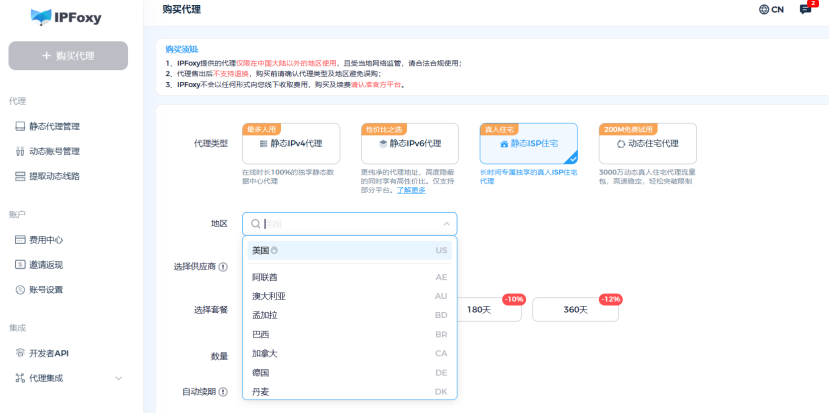Expand the 代理集成 sidebar section

tap(118, 378)
